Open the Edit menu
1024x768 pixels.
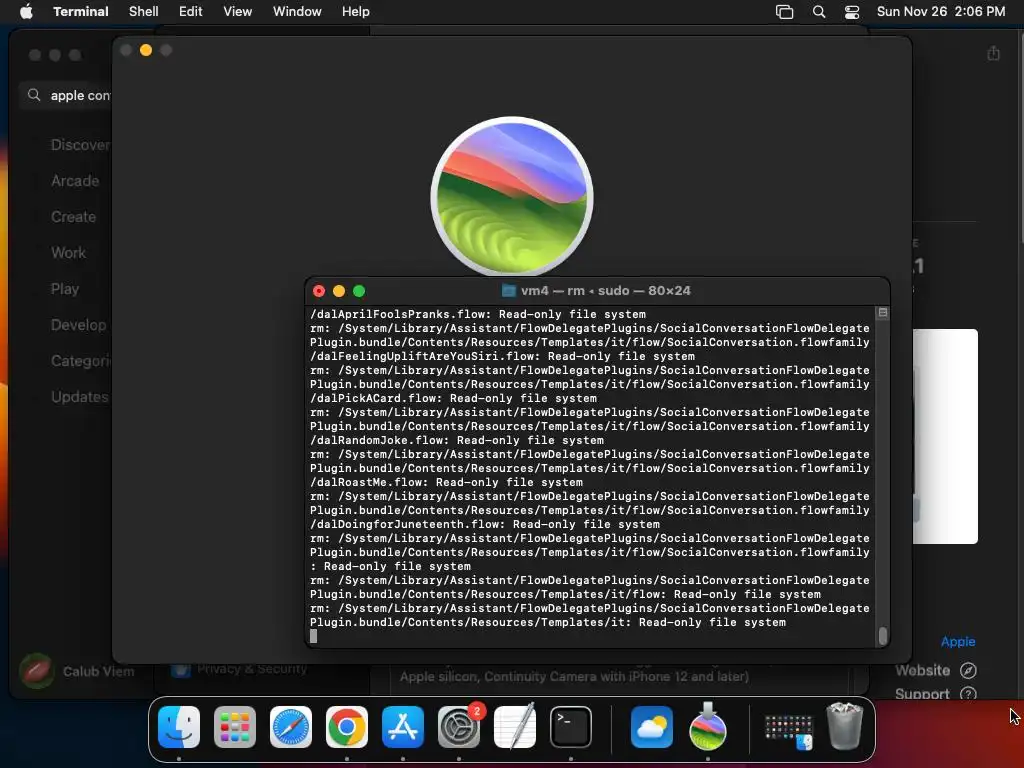[x=191, y=12]
